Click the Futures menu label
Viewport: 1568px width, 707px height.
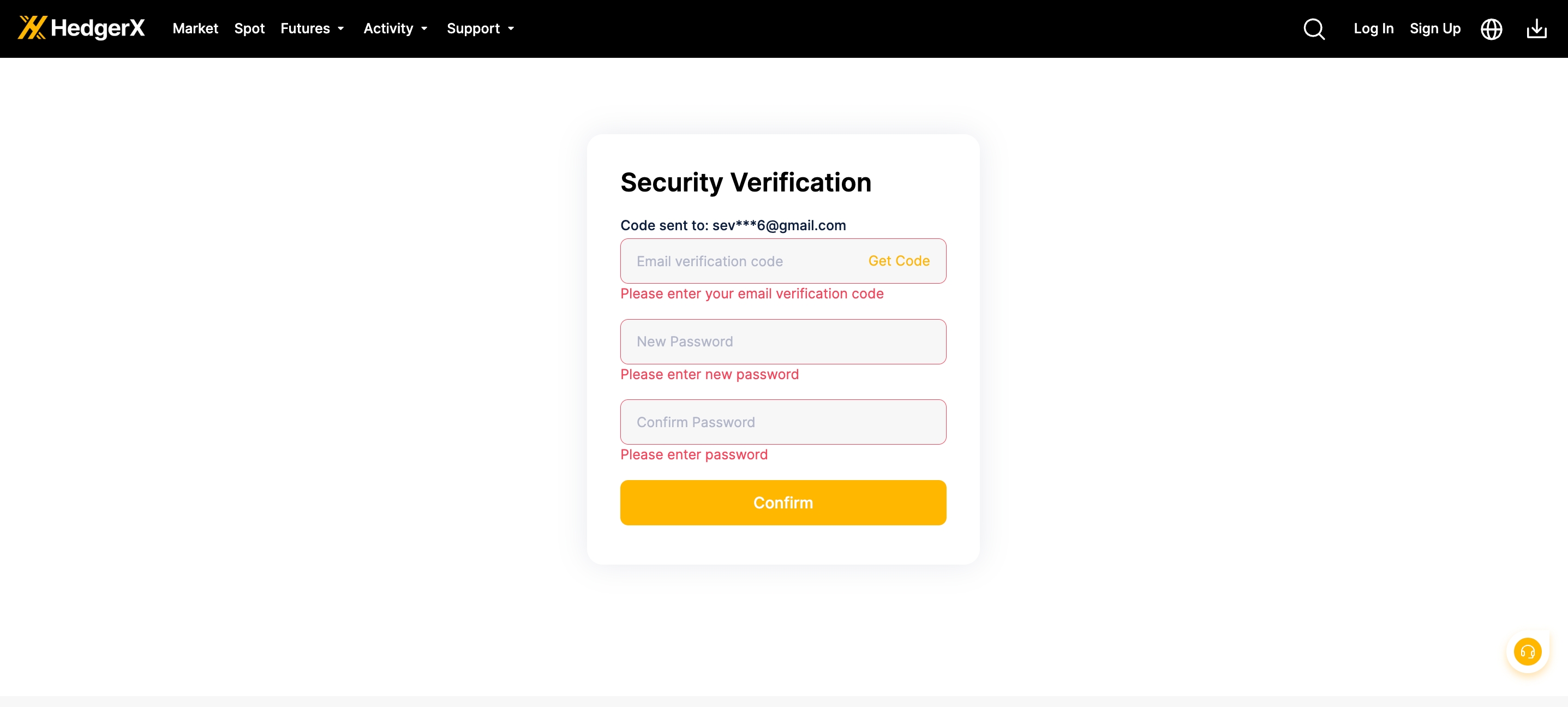coord(305,28)
